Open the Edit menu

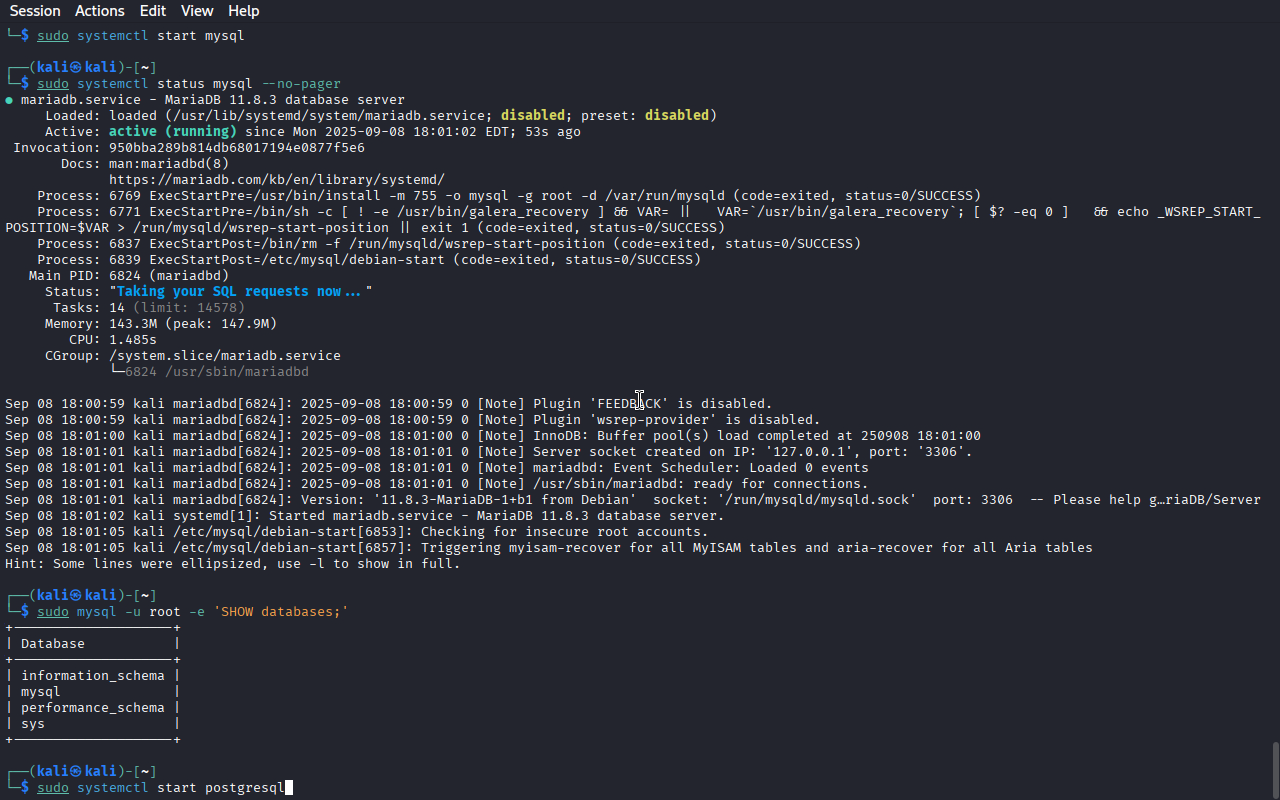pos(153,11)
